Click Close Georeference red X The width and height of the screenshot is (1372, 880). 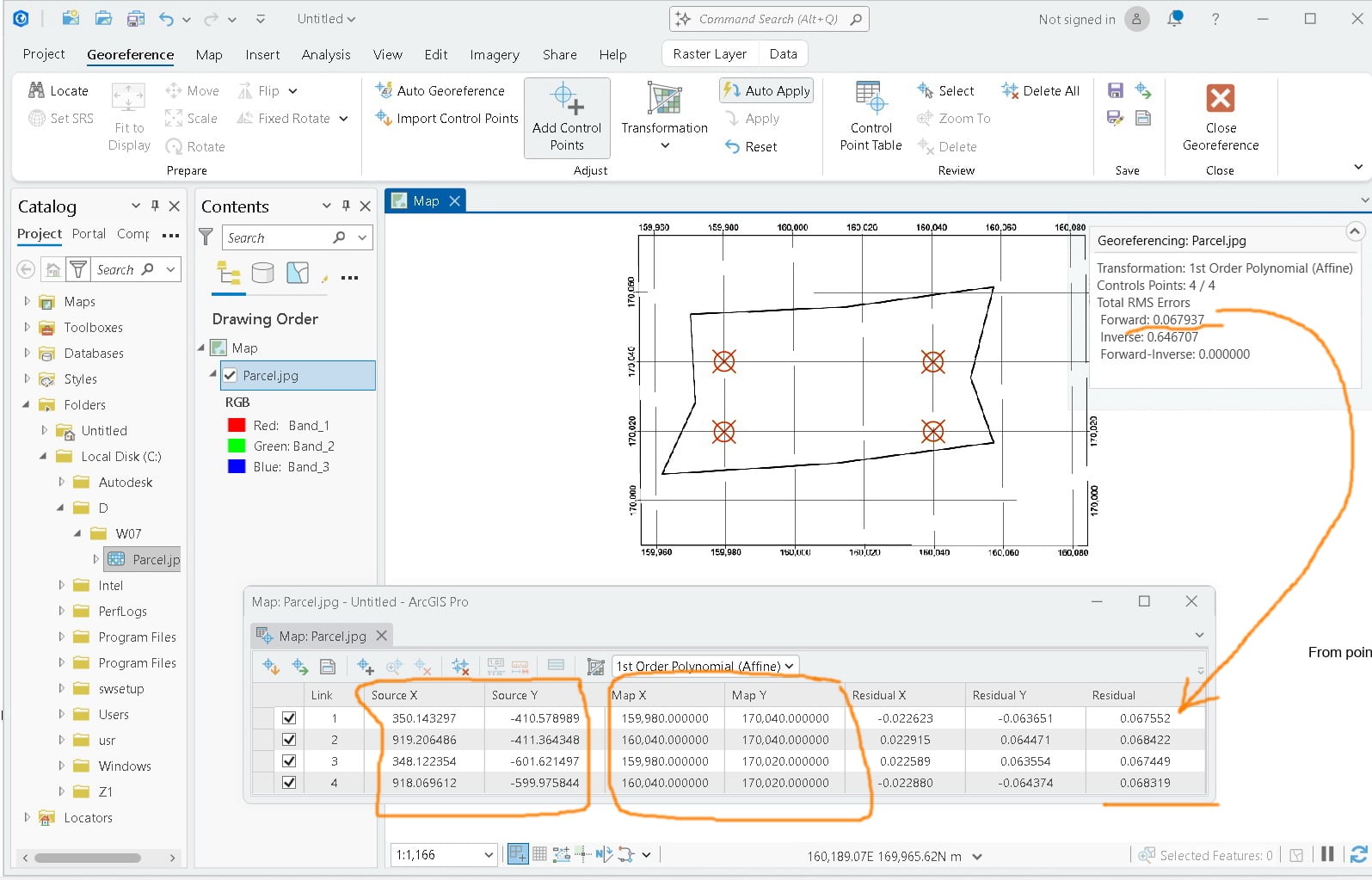tap(1221, 98)
